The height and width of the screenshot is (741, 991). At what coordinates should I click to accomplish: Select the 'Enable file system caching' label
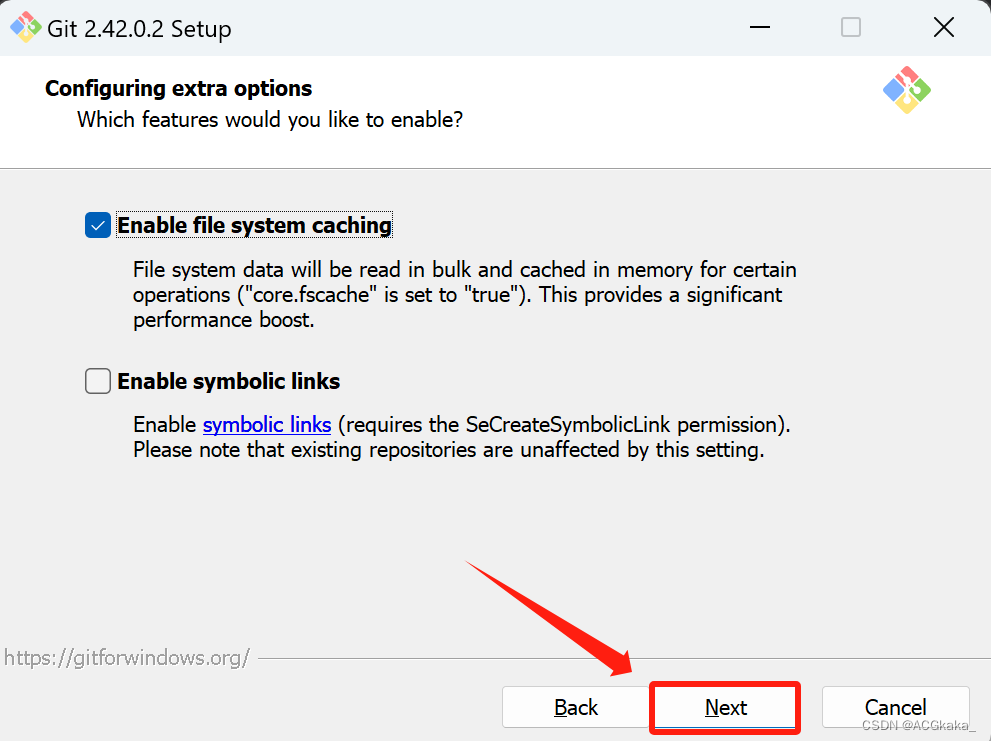255,225
